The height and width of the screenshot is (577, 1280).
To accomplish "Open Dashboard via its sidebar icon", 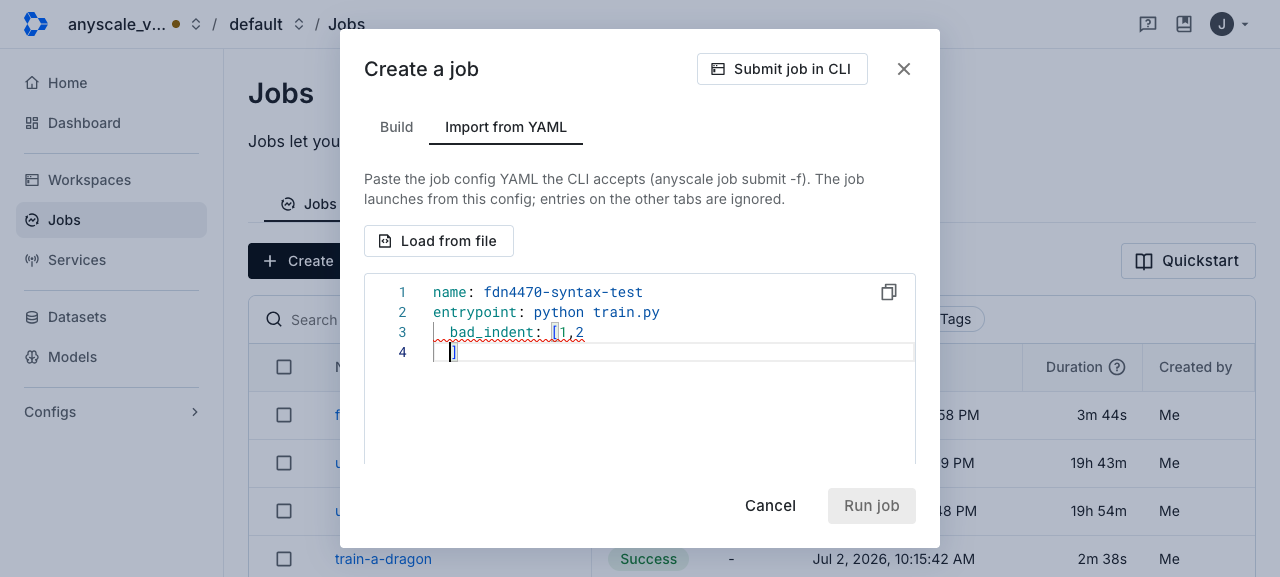I will tap(32, 123).
